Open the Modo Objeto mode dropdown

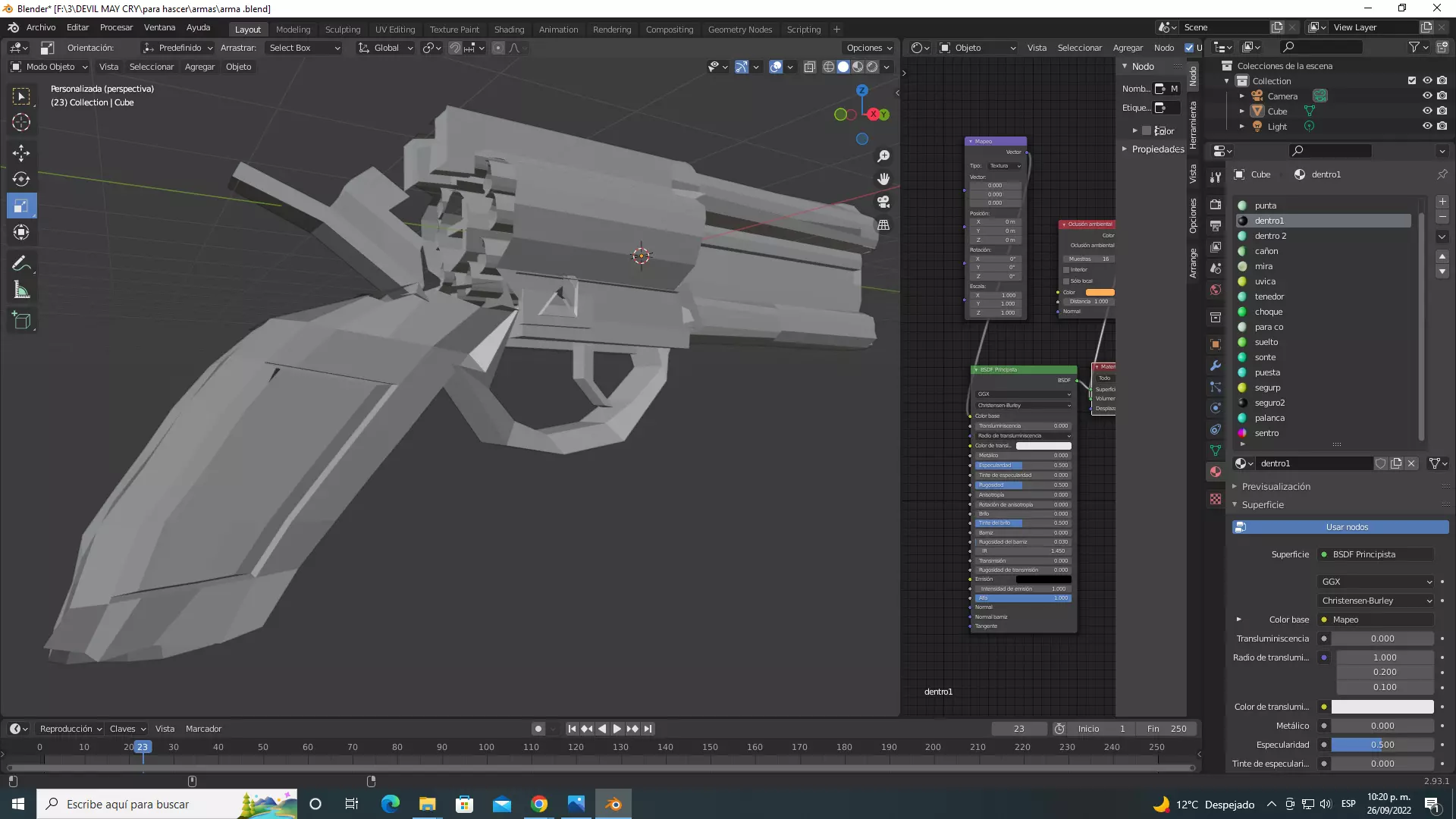tap(49, 67)
